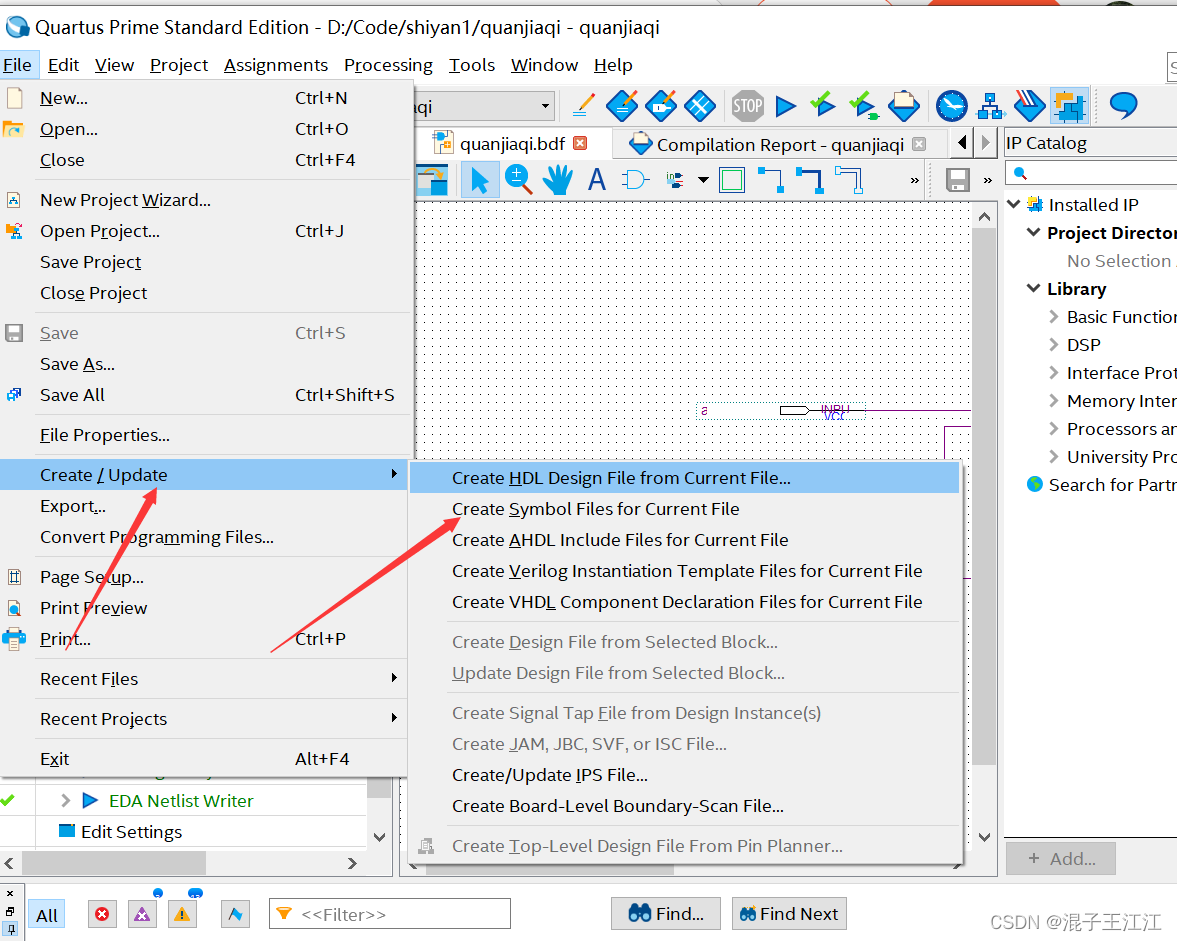The width and height of the screenshot is (1177, 941).
Task: Click the floppy disk Save icon in editor toolbar
Action: tap(957, 180)
